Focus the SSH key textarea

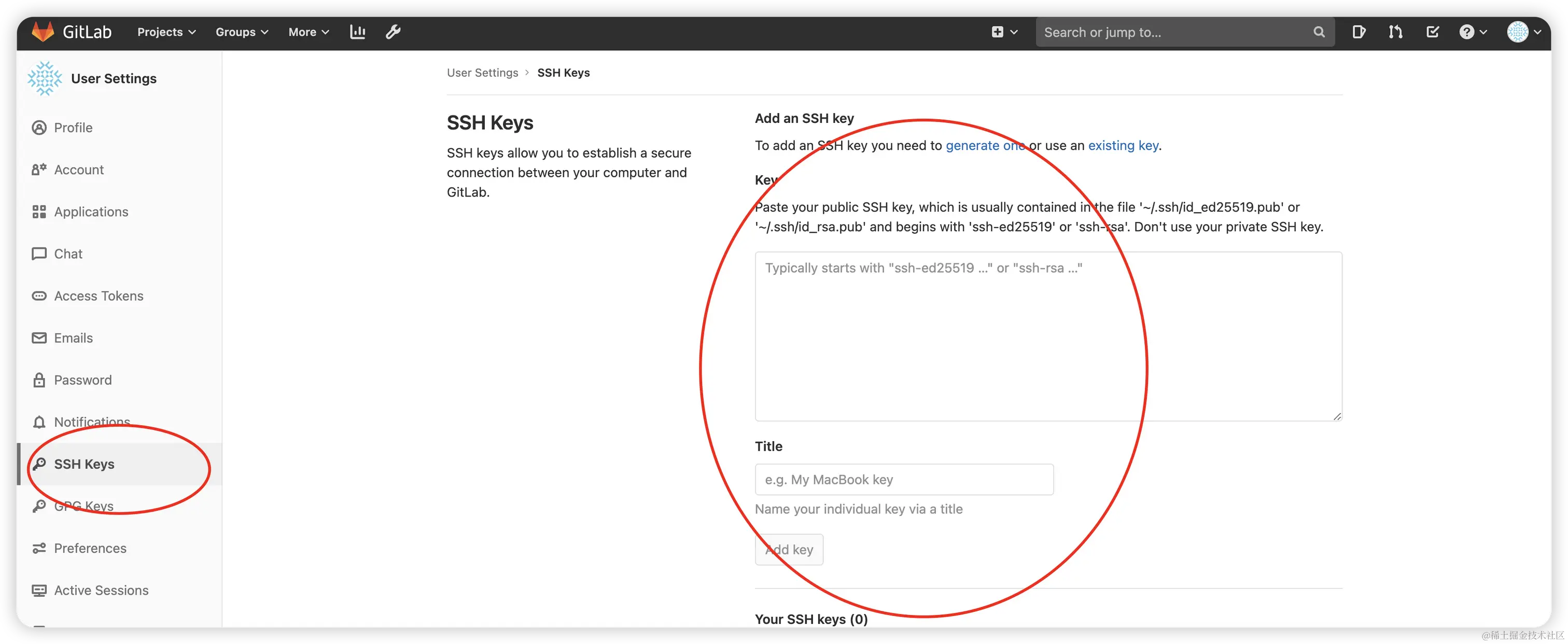(1047, 336)
